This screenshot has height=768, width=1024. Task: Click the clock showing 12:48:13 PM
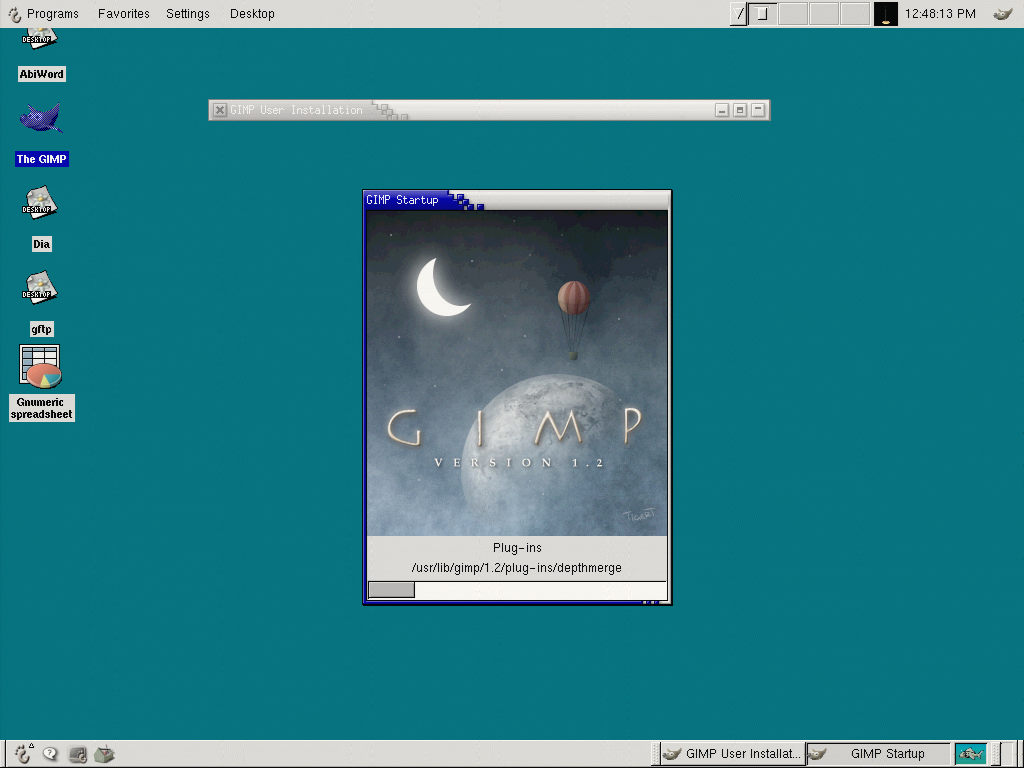940,14
